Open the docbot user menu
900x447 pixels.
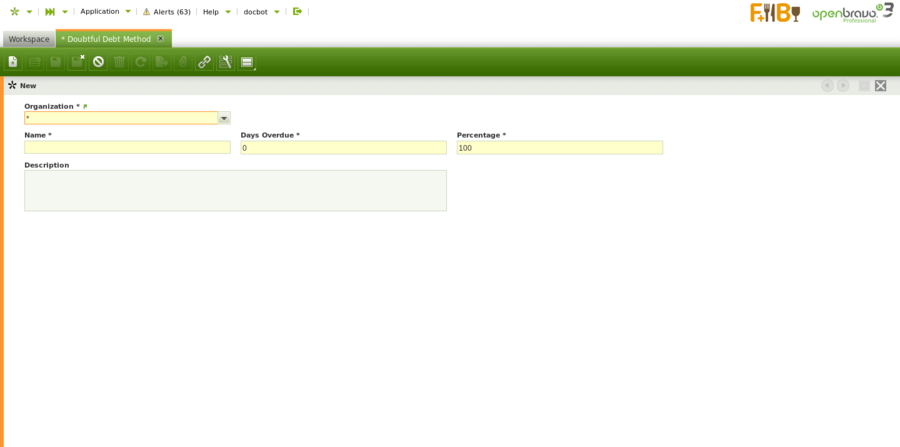click(x=256, y=12)
